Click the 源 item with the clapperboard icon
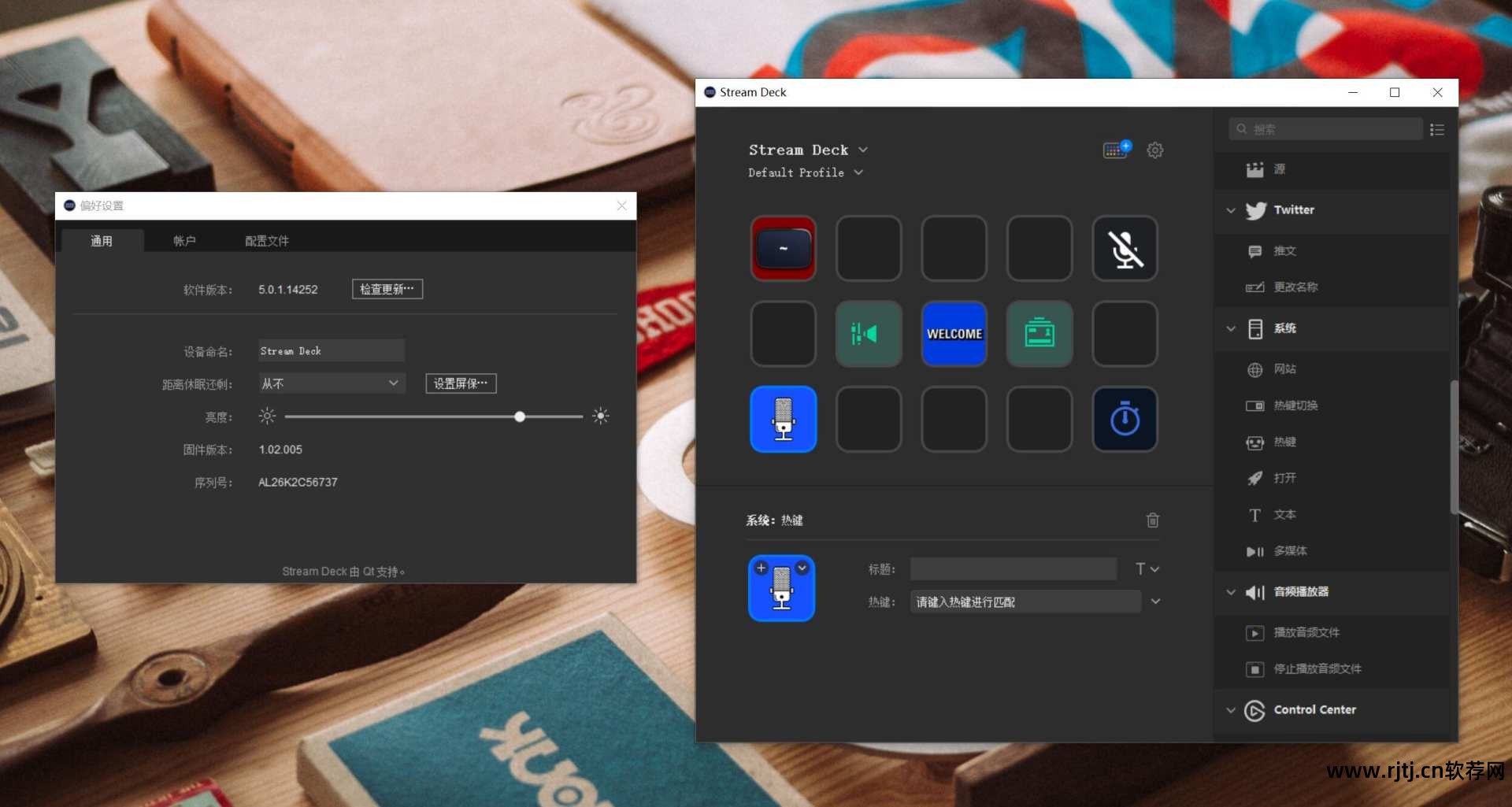 (1332, 169)
